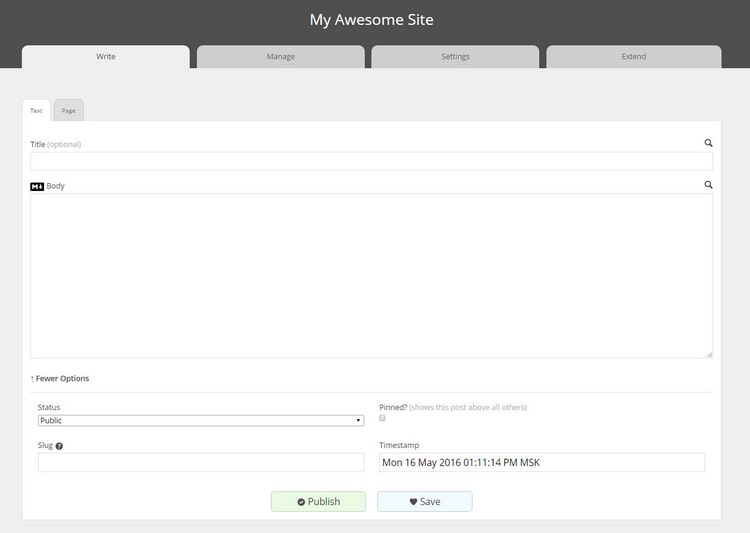Screen dimensions: 750x533
Task: Go to the Extend tab
Action: (634, 56)
